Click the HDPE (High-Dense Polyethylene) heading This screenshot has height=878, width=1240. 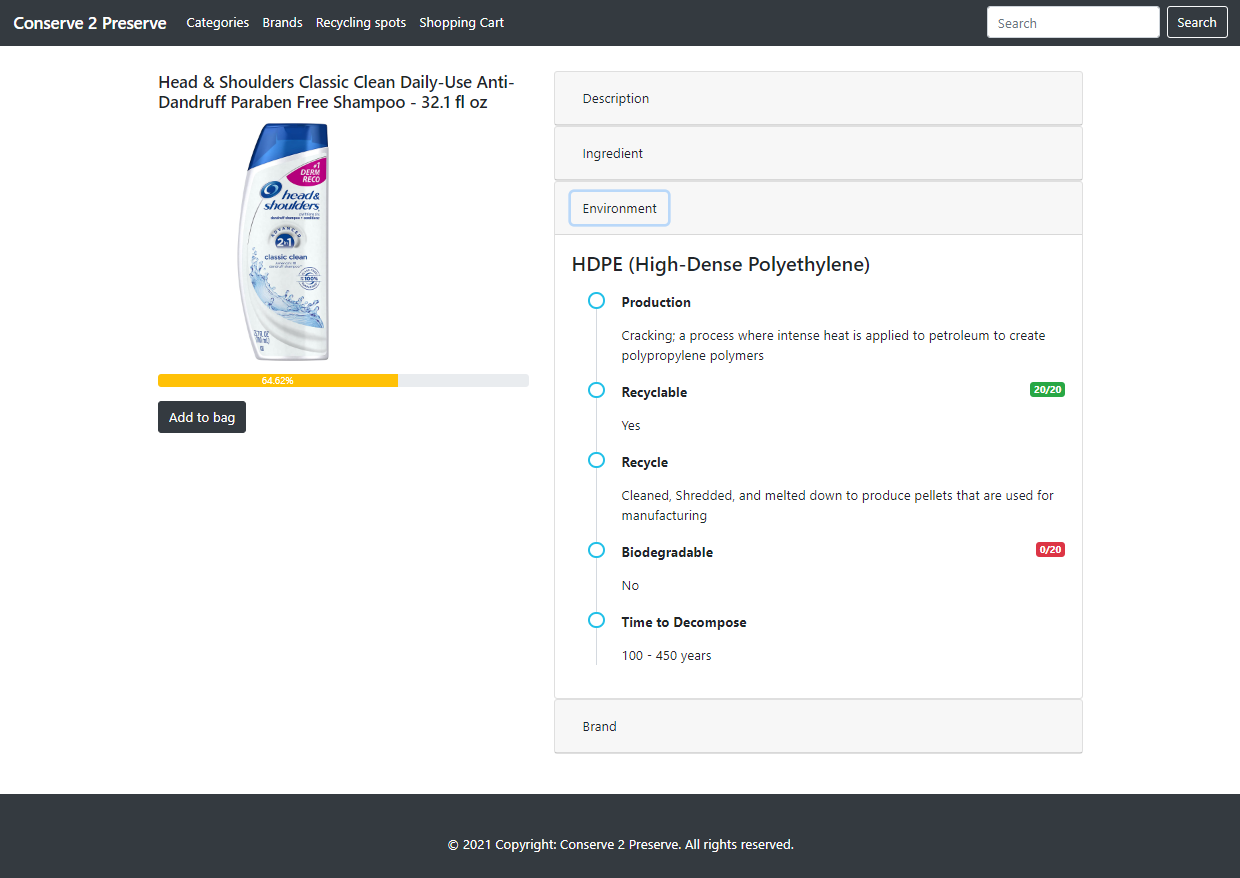point(721,264)
